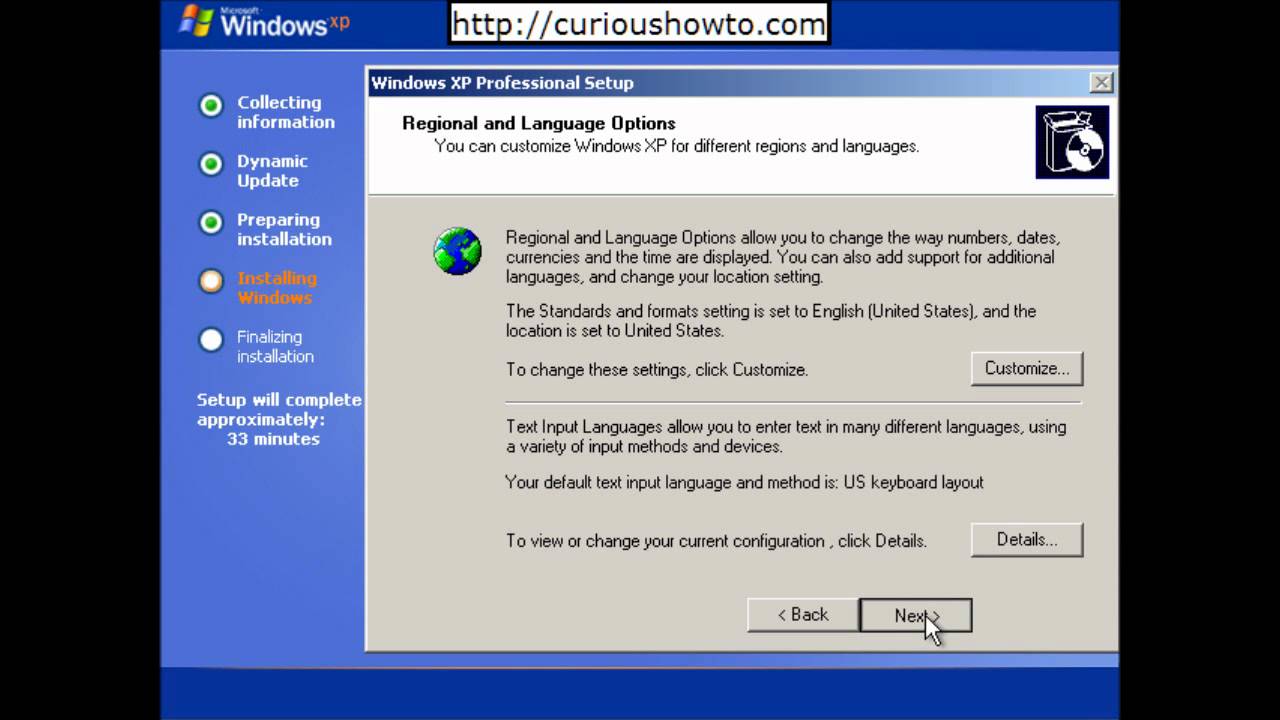This screenshot has height=720, width=1280.
Task: Click the Windows XP logo
Action: (265, 22)
